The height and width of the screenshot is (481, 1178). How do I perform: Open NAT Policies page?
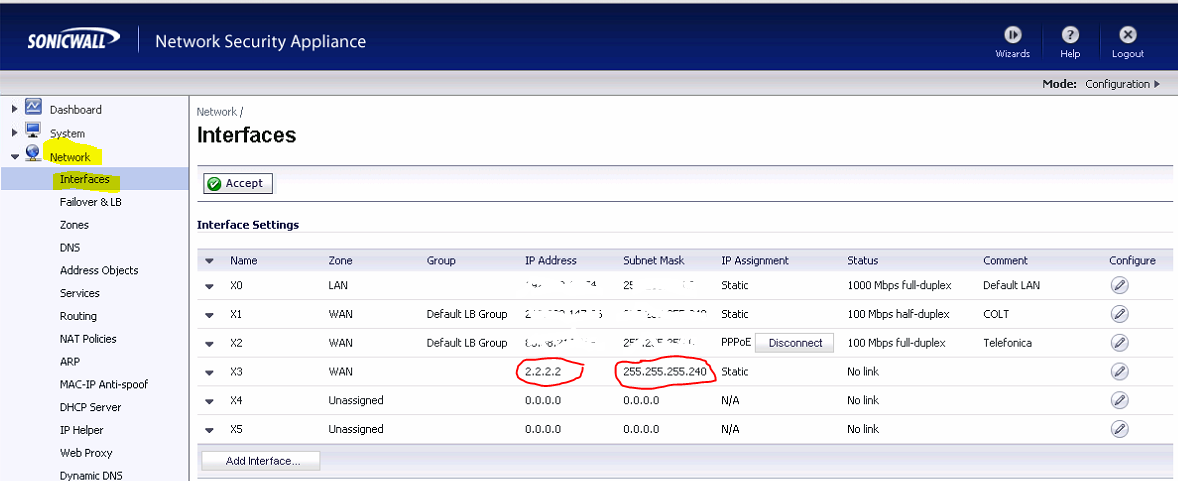88,339
